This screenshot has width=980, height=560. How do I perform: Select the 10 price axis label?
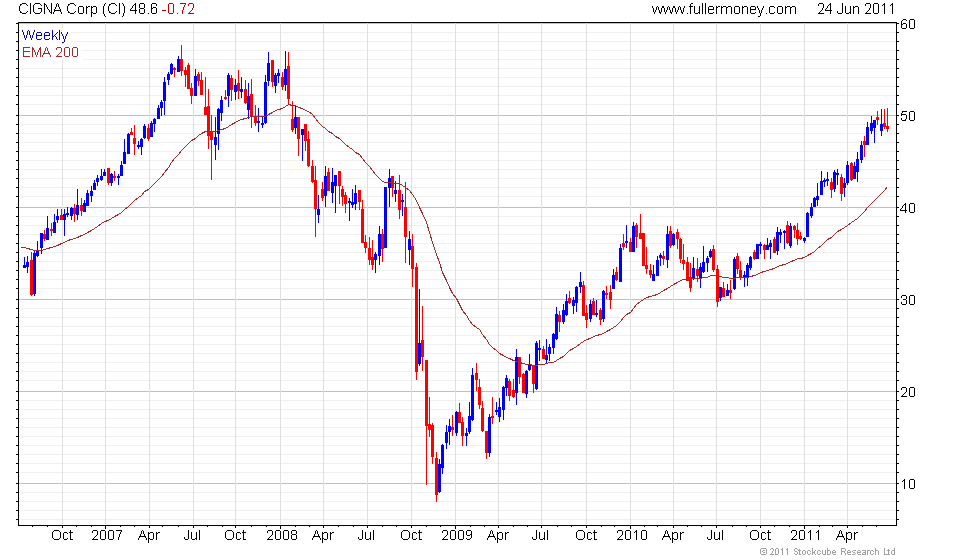coord(908,484)
